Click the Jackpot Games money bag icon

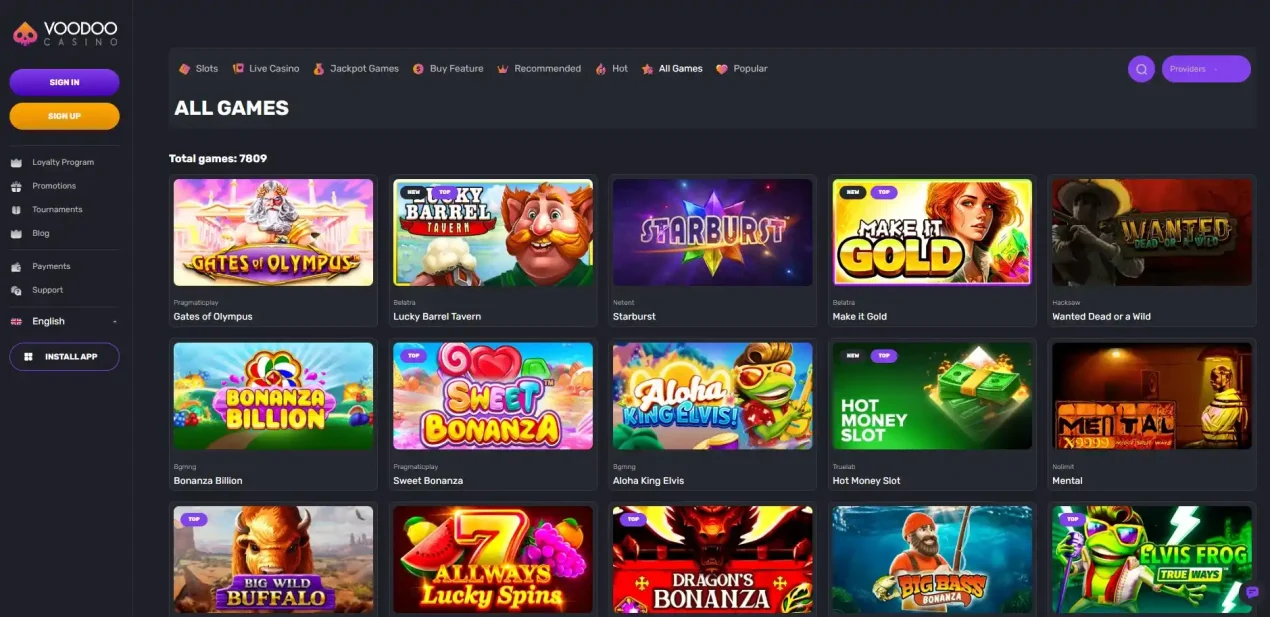pyautogui.click(x=319, y=69)
